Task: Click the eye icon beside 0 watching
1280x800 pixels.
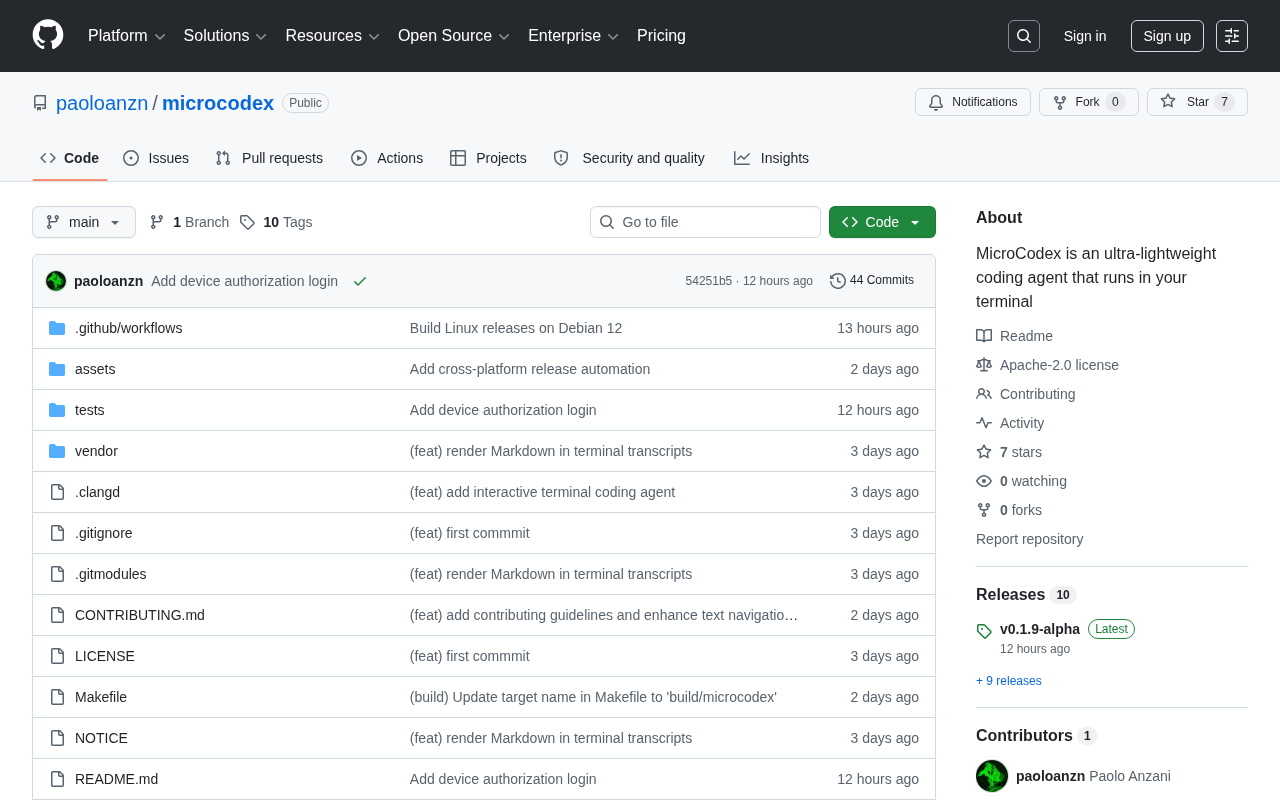Action: click(984, 481)
